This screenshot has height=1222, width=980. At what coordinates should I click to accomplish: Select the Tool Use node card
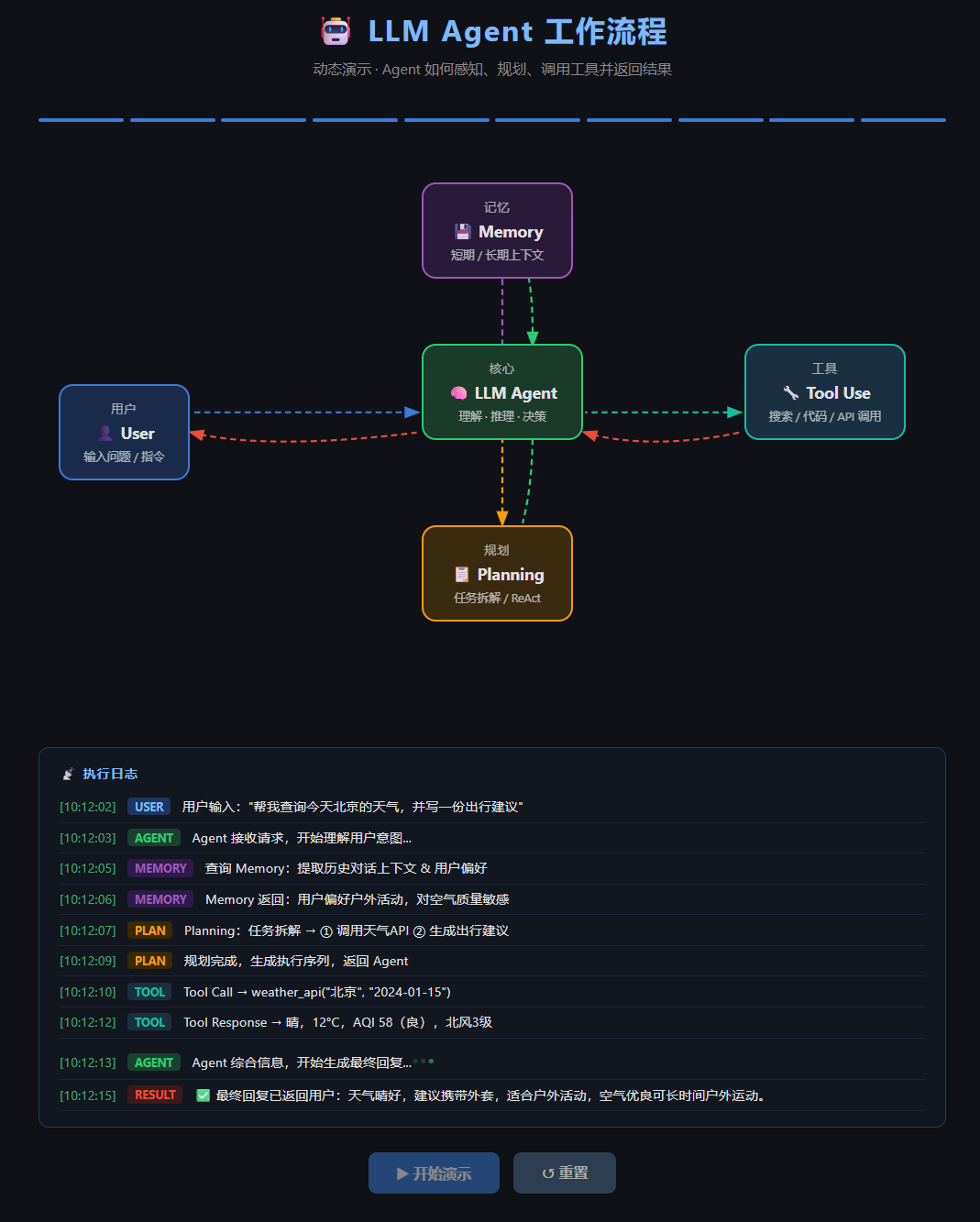click(825, 392)
